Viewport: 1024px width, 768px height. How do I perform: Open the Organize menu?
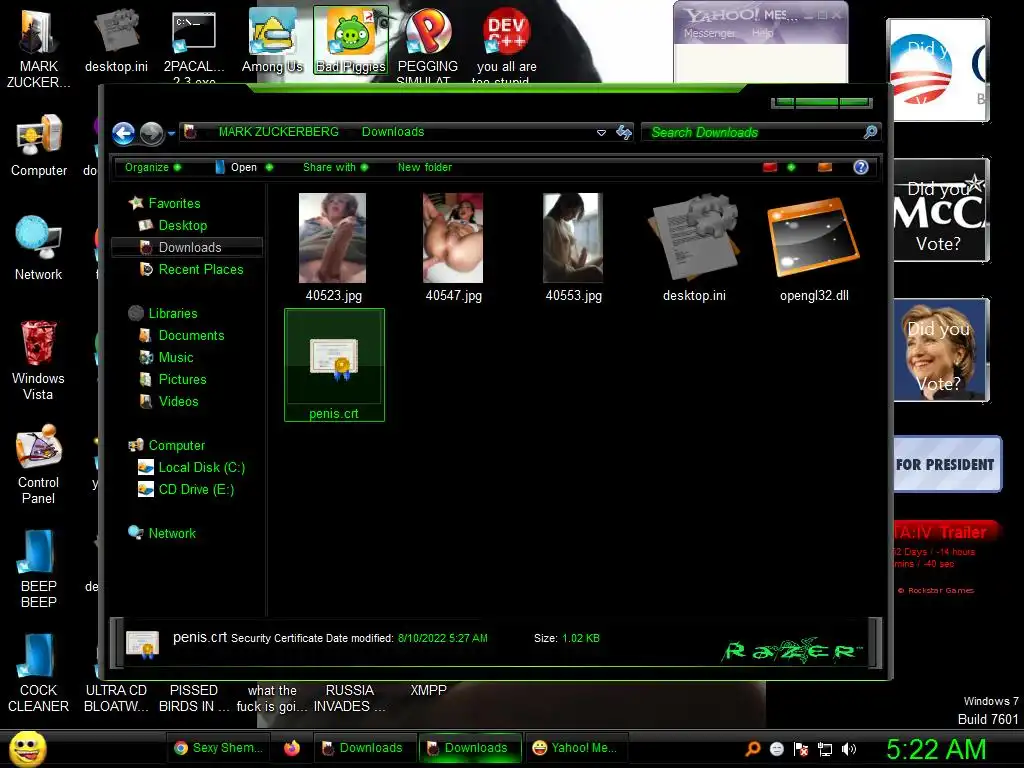153,167
